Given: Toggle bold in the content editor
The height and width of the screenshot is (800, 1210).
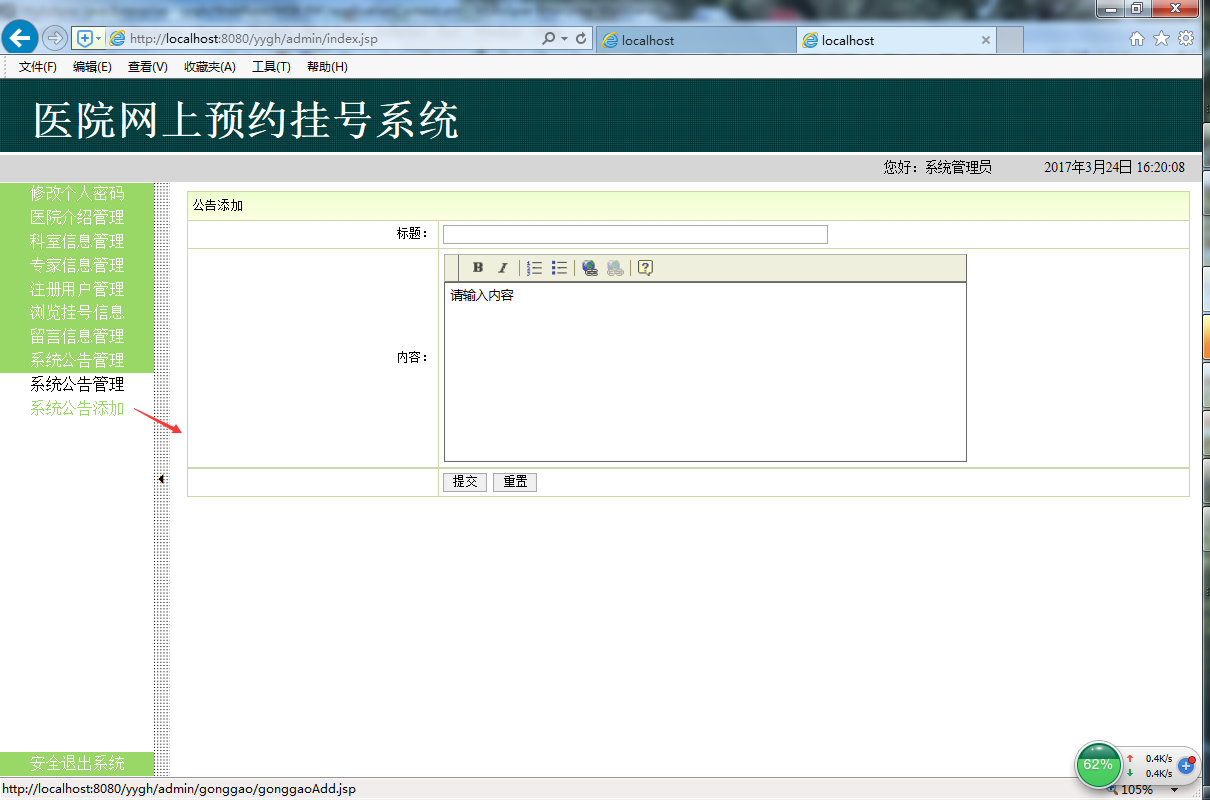Looking at the screenshot, I should pos(478,268).
